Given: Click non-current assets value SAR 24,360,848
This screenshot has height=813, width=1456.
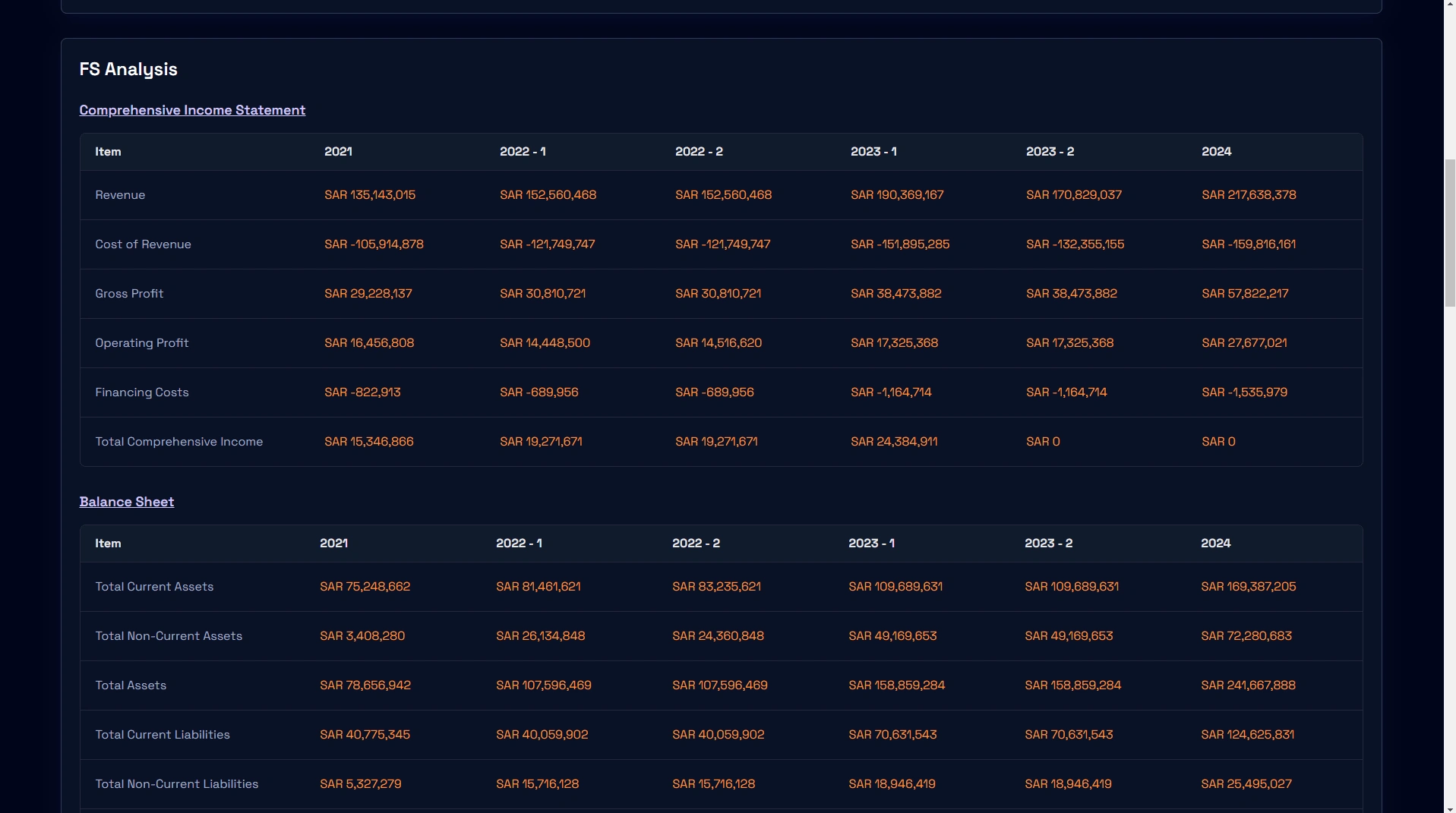Looking at the screenshot, I should click(x=718, y=636).
